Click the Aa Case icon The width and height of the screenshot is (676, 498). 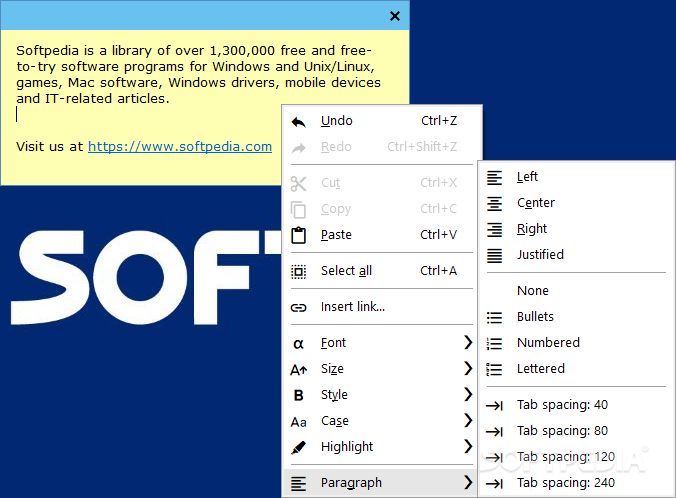pyautogui.click(x=298, y=422)
